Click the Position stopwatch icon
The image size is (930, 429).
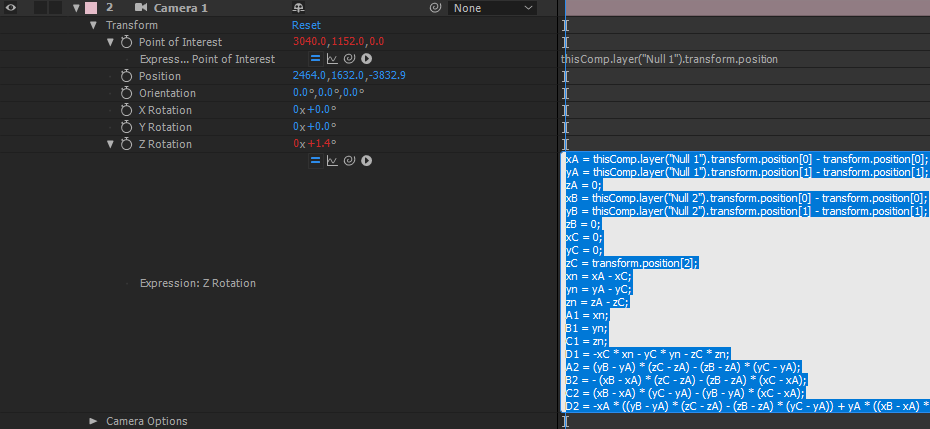pos(126,76)
